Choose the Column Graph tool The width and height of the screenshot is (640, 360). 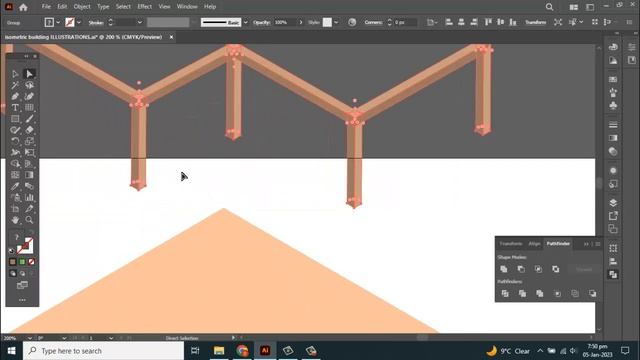pos(29,198)
